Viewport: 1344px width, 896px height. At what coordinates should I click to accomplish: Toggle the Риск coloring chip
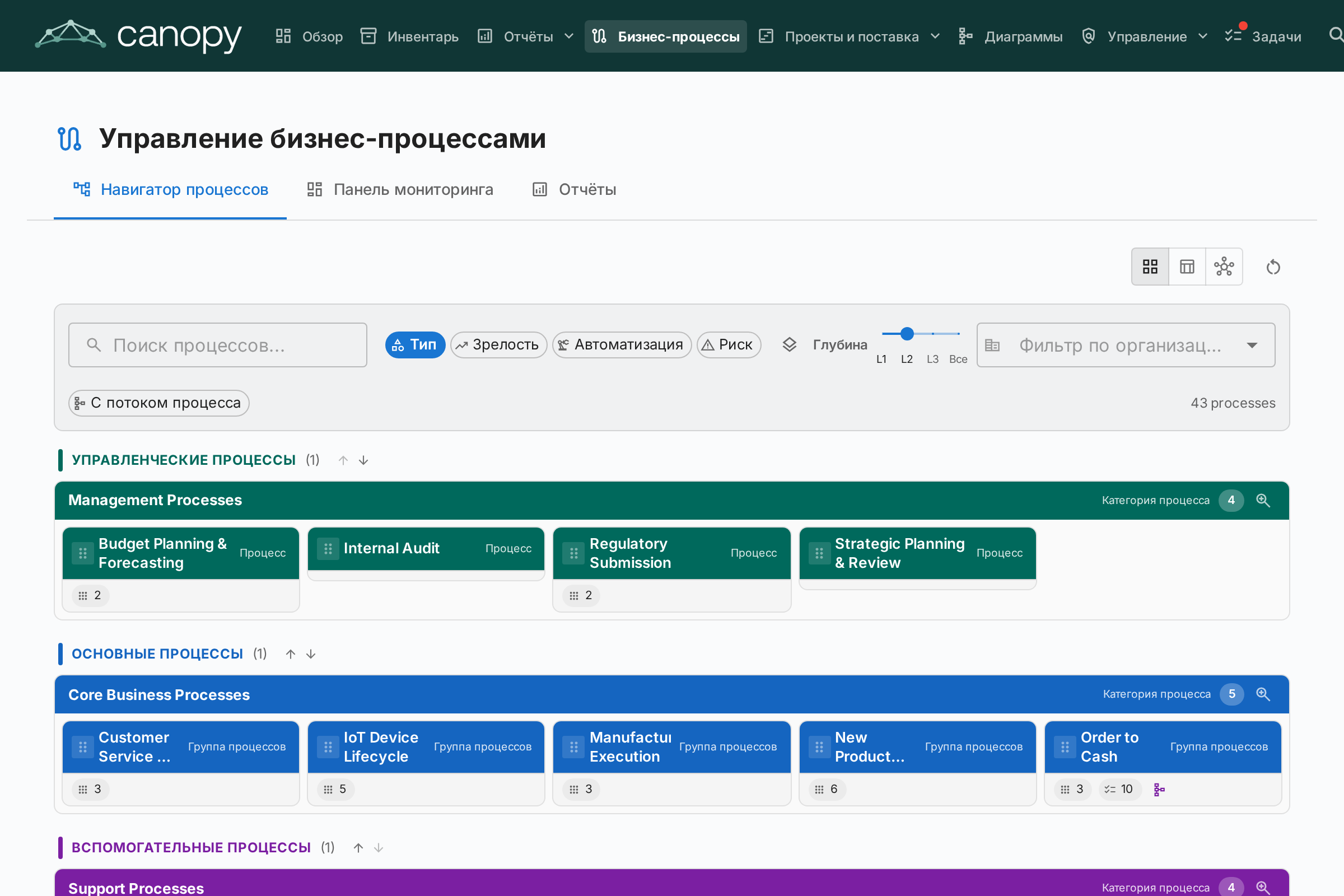click(729, 344)
